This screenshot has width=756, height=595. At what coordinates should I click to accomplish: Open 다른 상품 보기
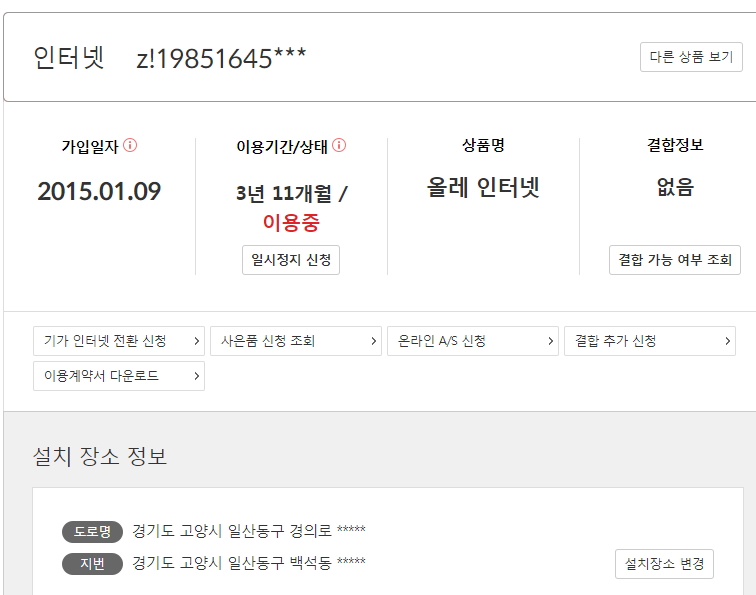691,57
